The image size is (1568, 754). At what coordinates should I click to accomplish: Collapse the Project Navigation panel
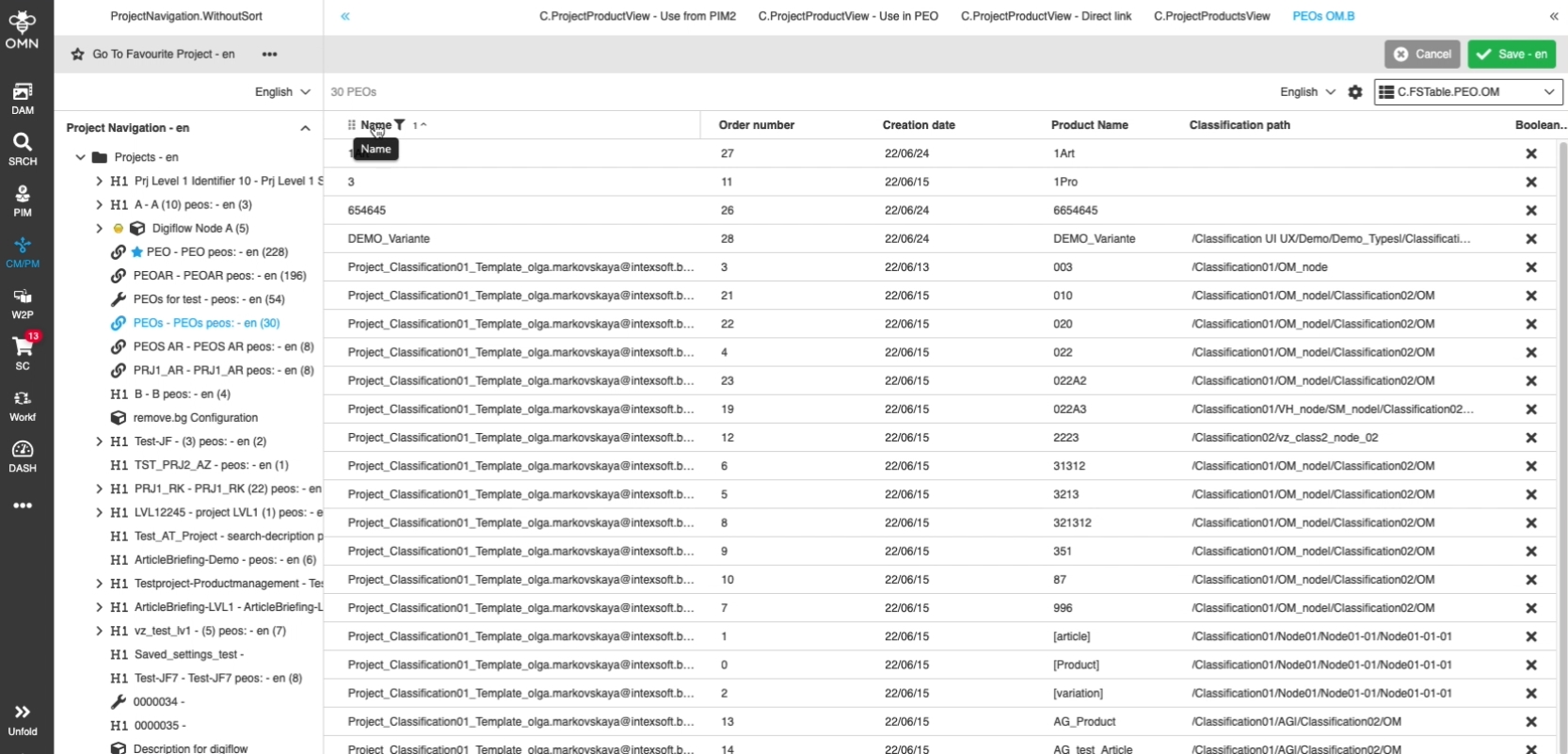tap(305, 128)
